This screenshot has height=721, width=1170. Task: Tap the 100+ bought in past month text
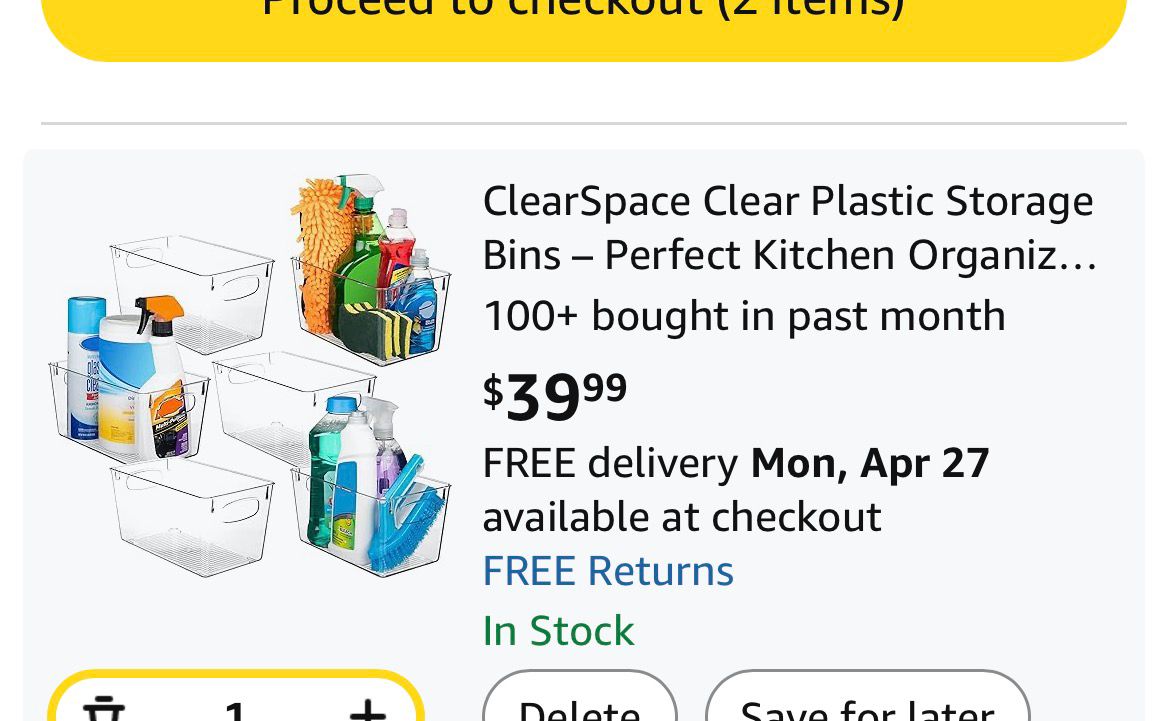[744, 316]
